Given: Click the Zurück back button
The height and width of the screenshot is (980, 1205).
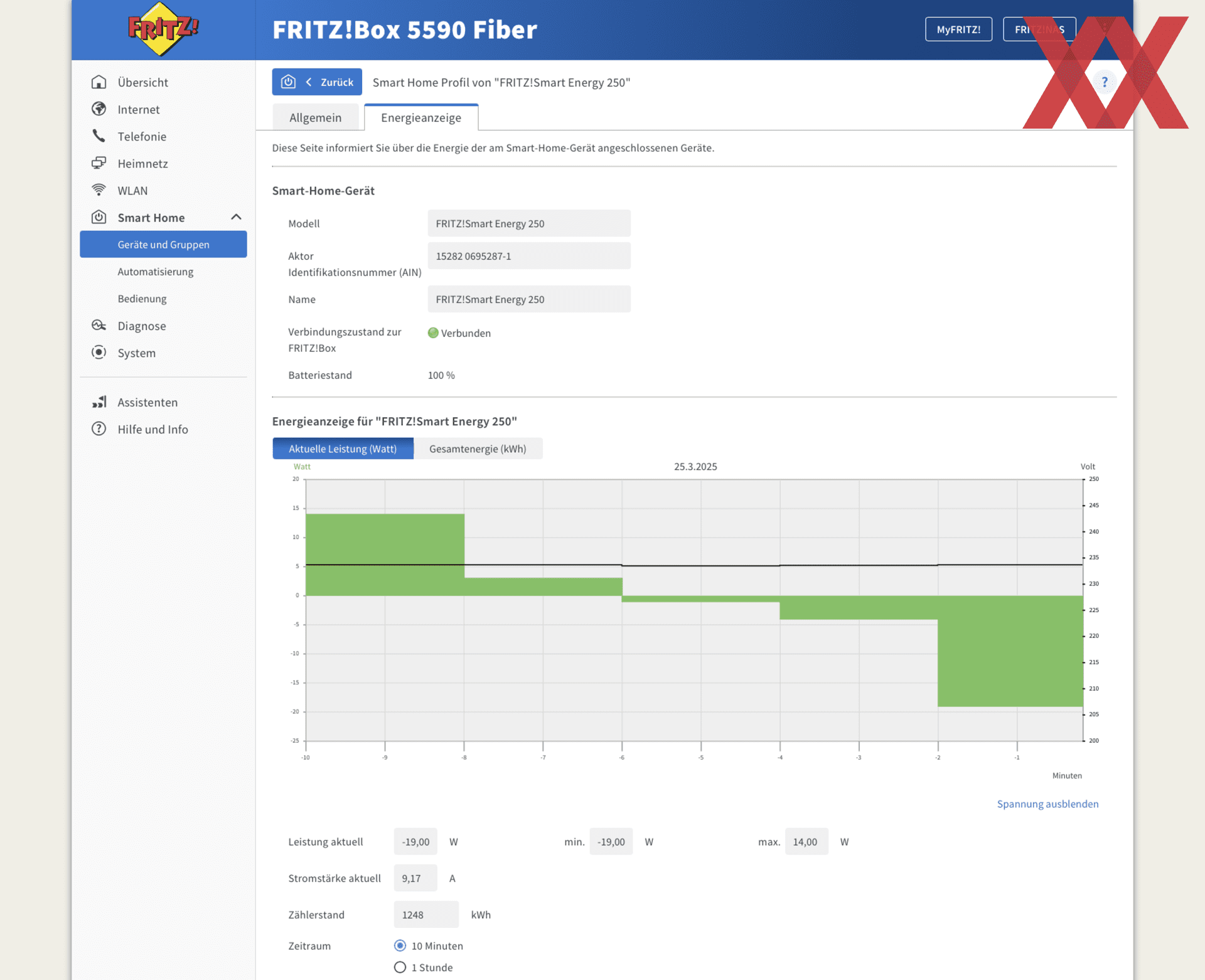Looking at the screenshot, I should (317, 82).
